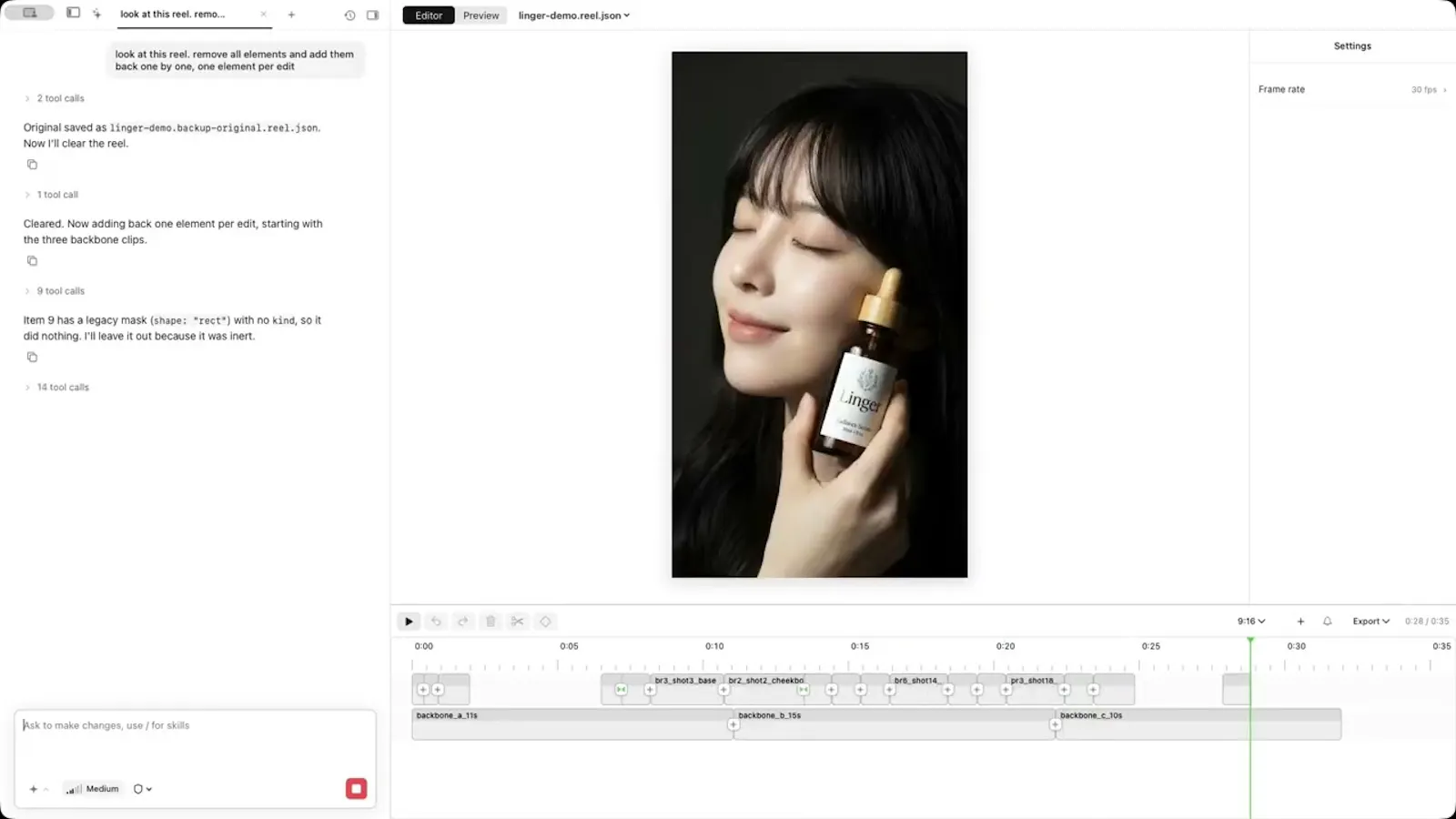Viewport: 1456px width, 819px height.
Task: Open a new chat tab with plus
Action: [x=291, y=15]
